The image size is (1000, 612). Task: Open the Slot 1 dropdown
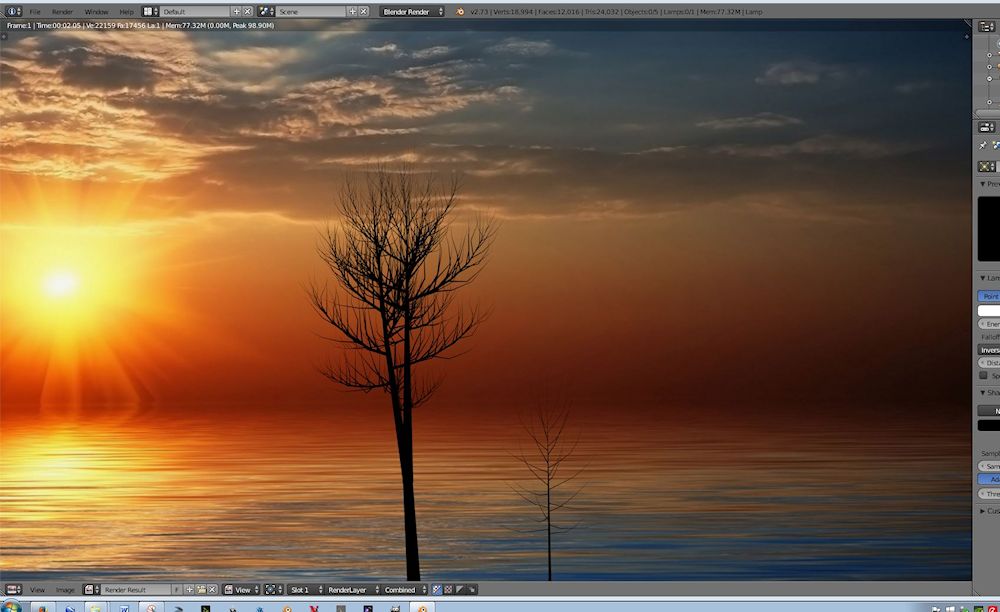click(305, 590)
